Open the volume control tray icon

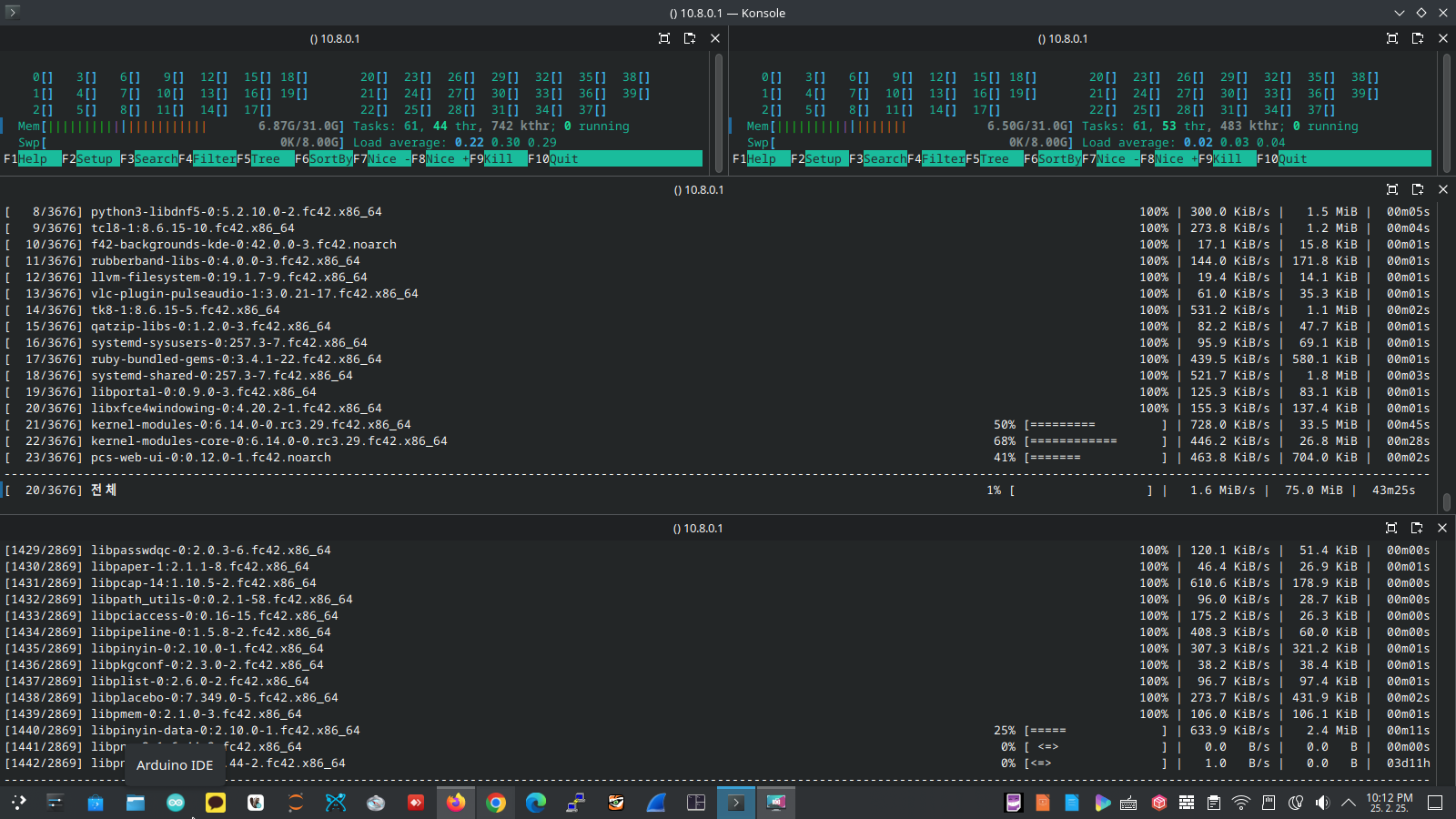click(x=1323, y=803)
